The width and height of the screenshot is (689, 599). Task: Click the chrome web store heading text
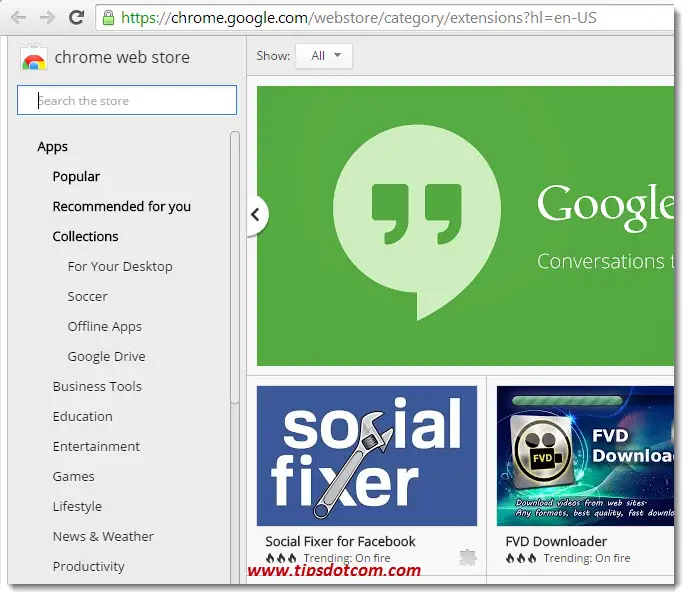click(122, 58)
